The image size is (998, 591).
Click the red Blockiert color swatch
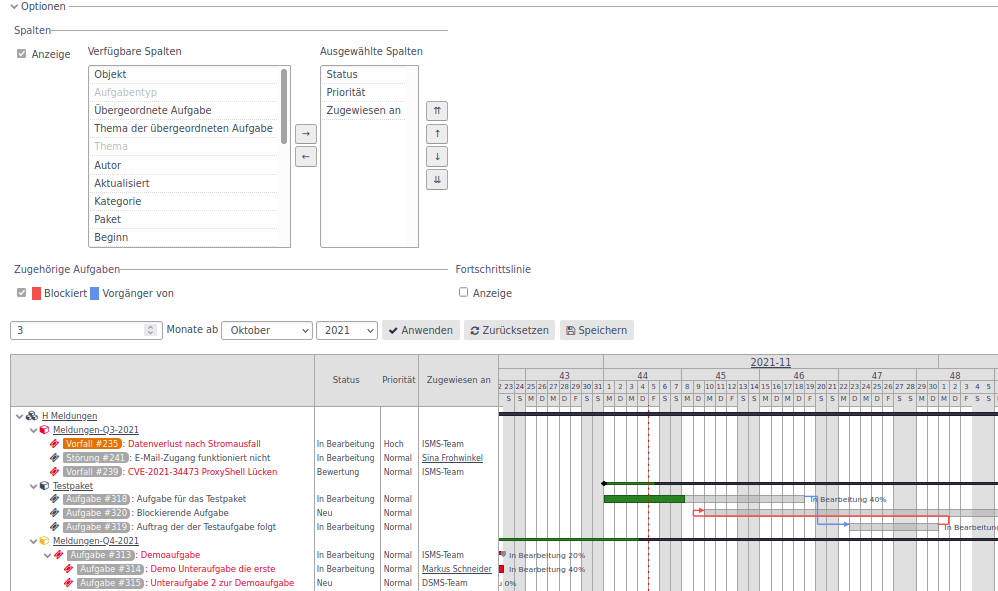(x=36, y=293)
